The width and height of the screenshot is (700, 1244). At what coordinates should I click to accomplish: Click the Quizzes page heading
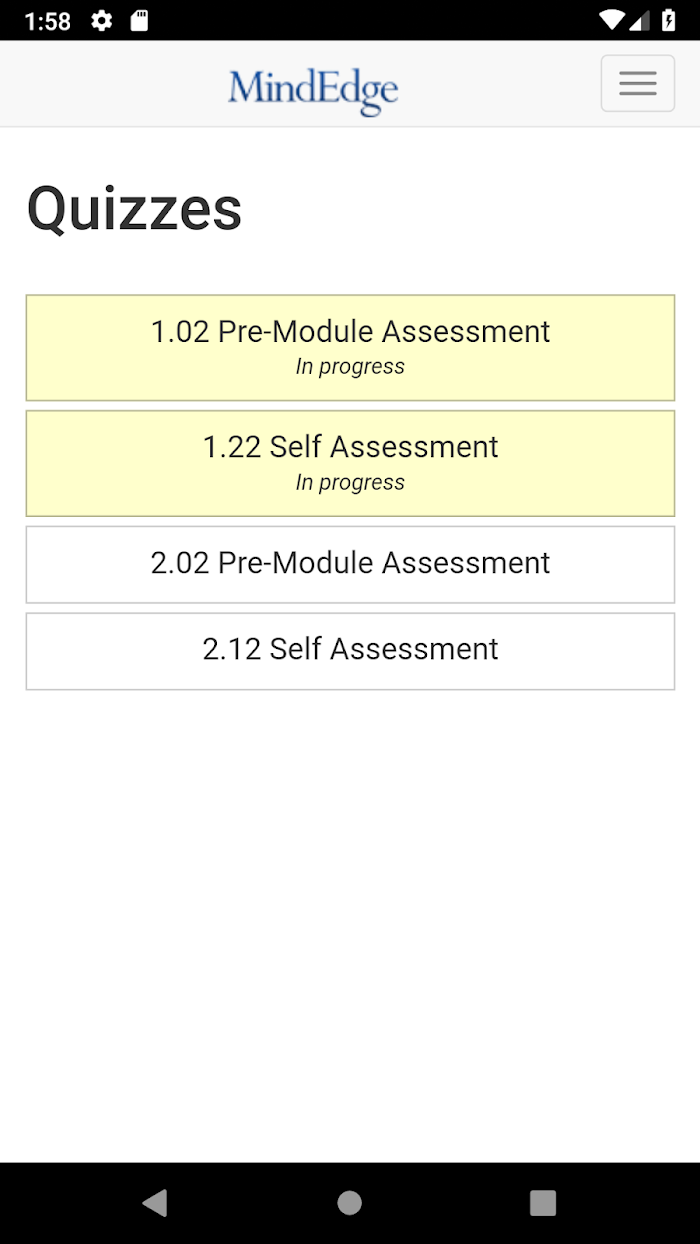click(134, 209)
